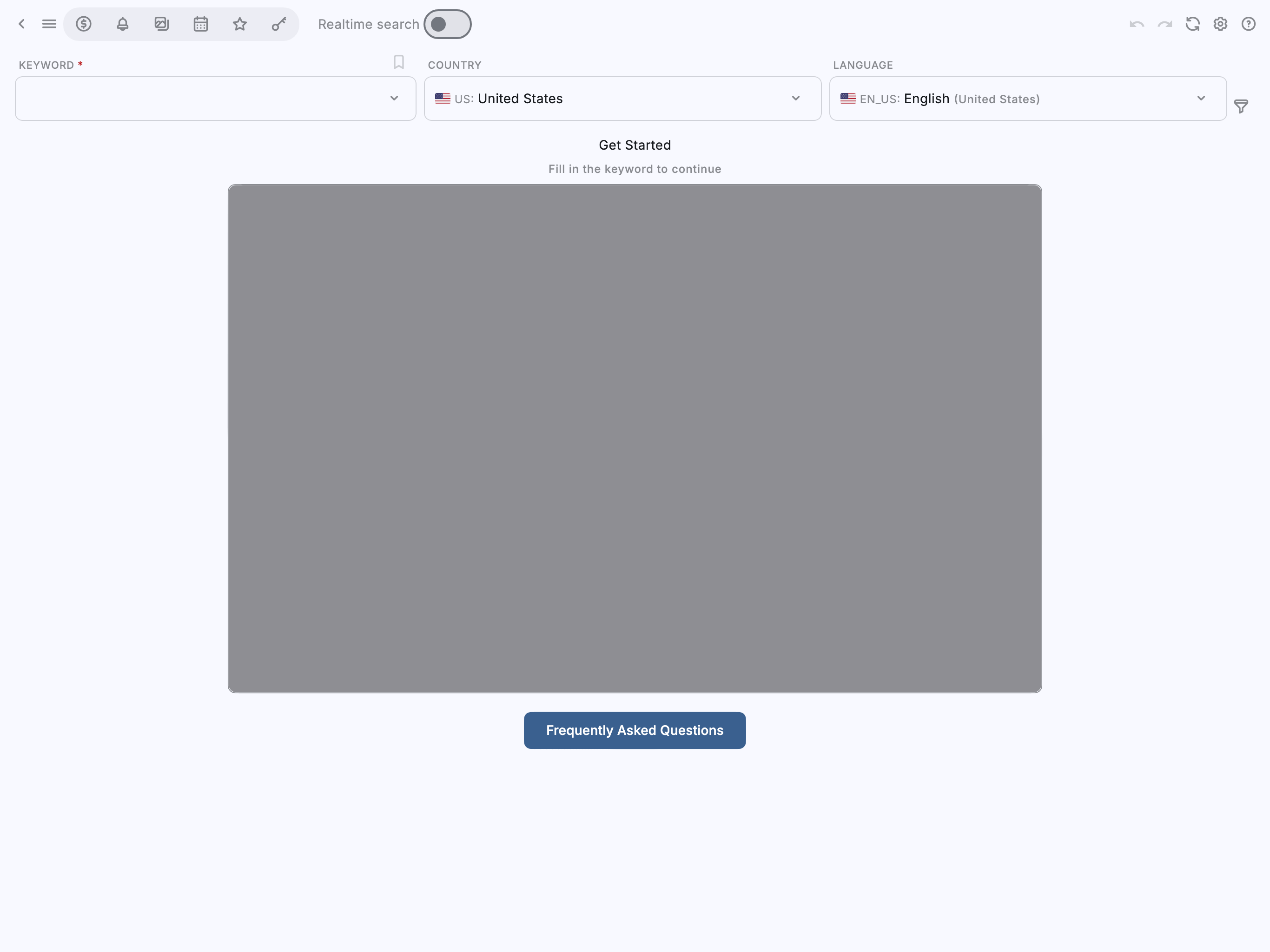Expand the Keyword dropdown arrow
The height and width of the screenshot is (952, 1270).
pos(395,99)
